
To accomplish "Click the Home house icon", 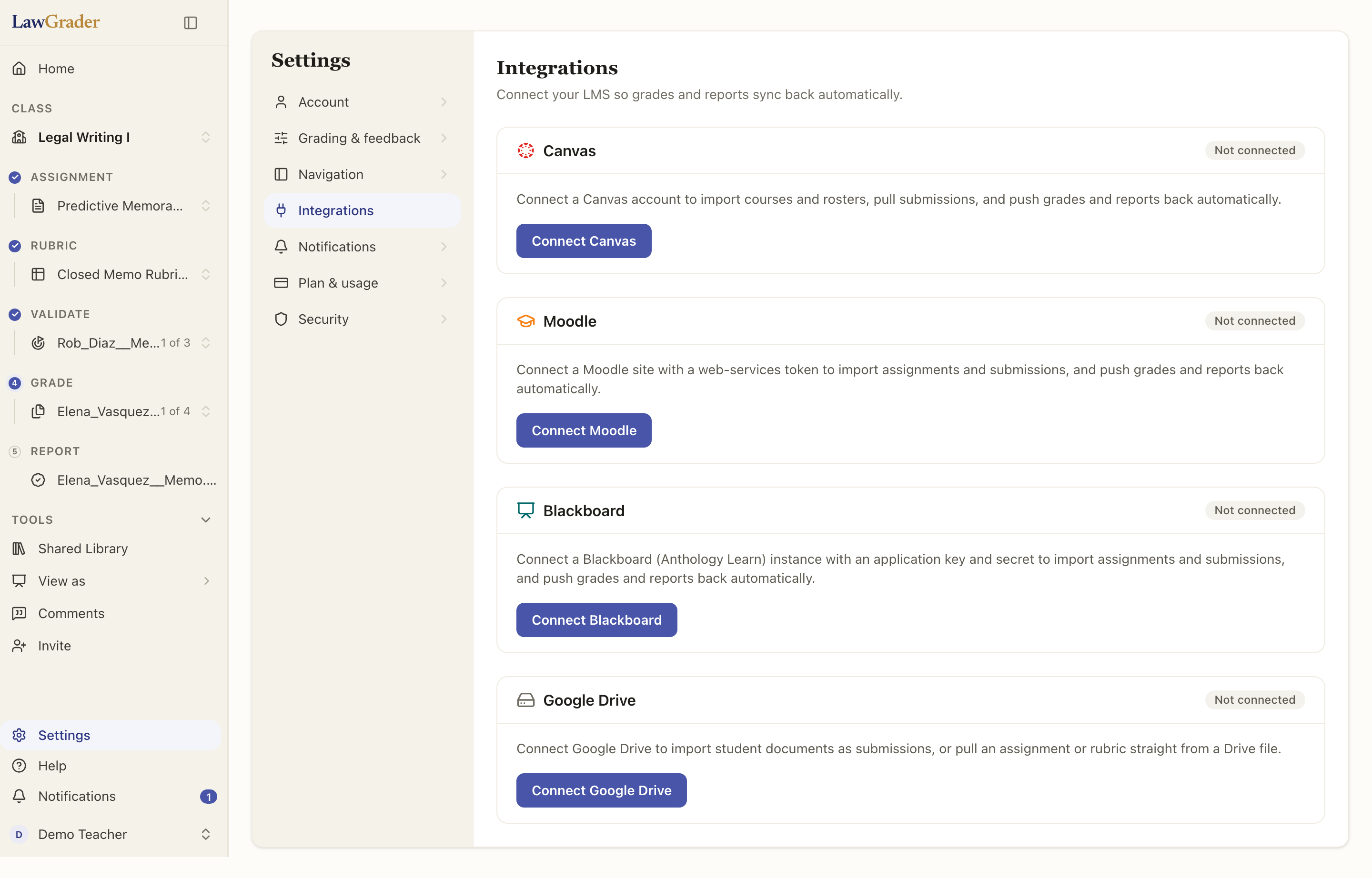I will 20,69.
